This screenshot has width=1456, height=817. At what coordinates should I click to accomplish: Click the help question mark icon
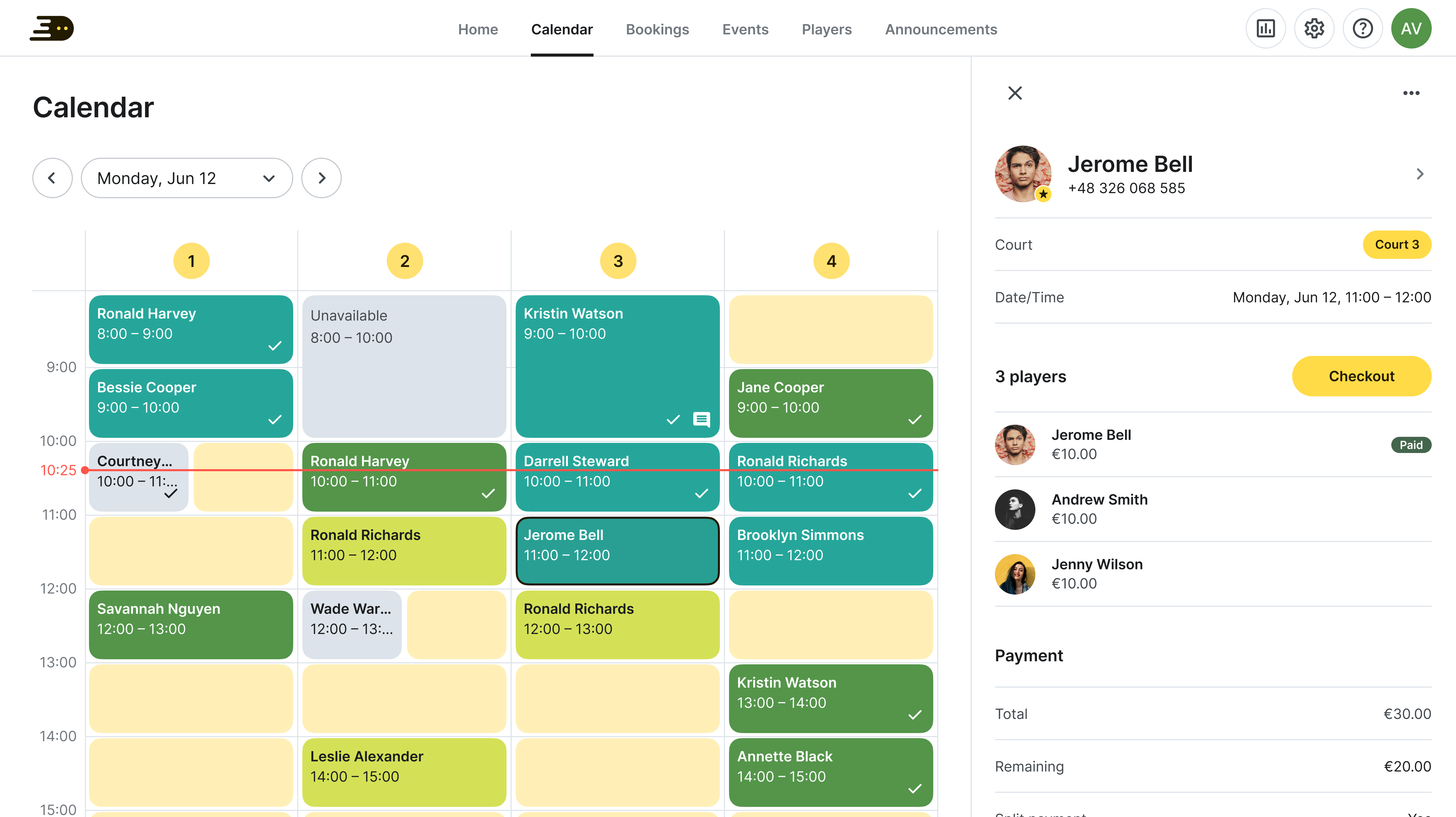[x=1362, y=28]
